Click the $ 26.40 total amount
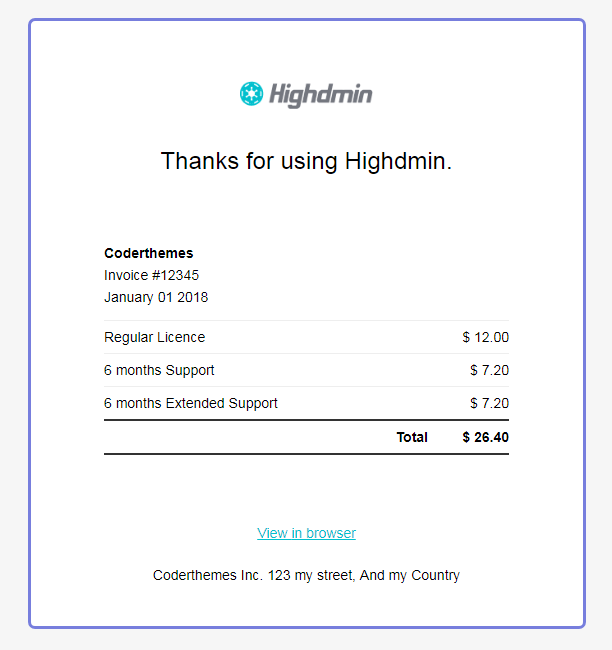 click(x=486, y=437)
